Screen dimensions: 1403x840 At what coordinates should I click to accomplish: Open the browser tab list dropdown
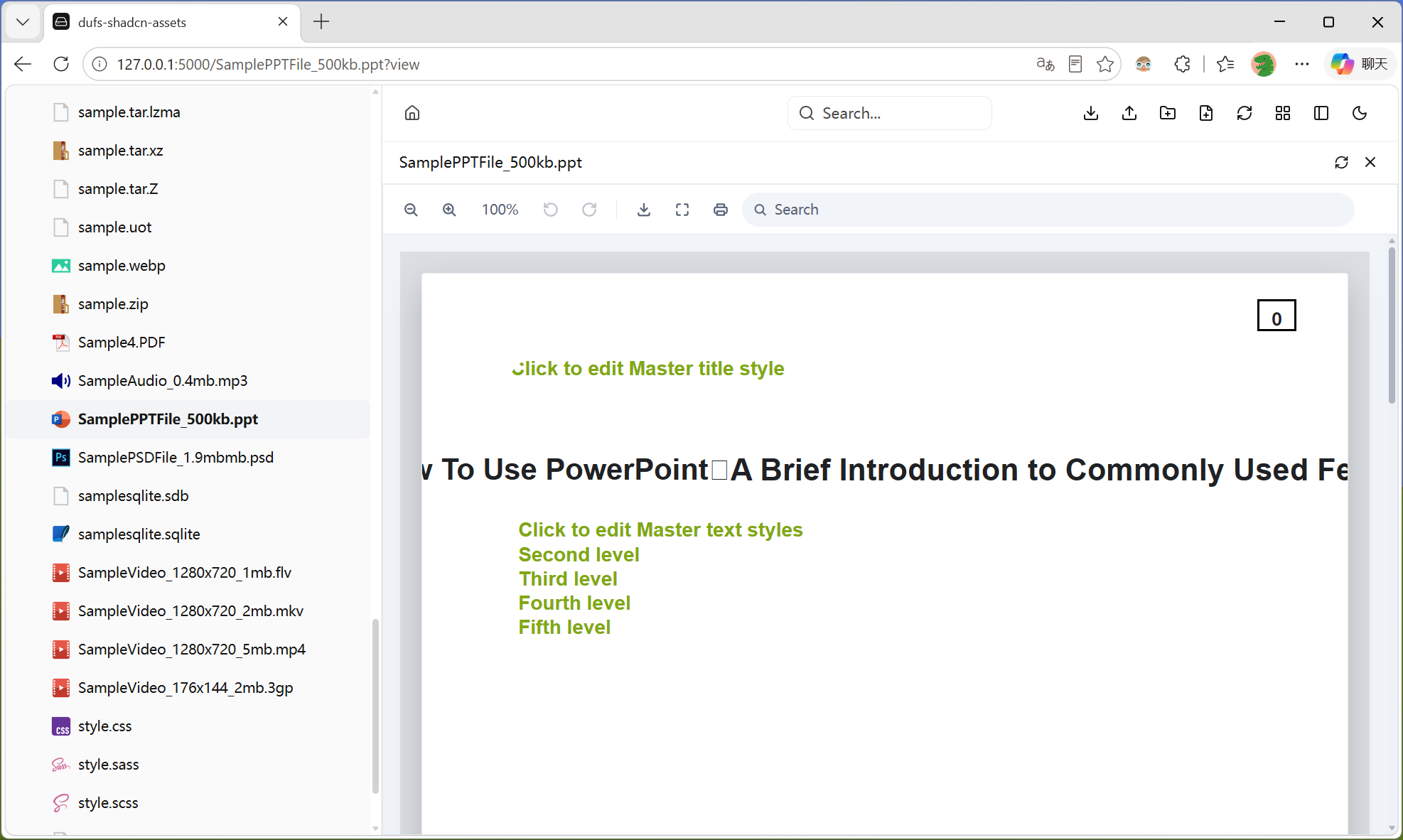pos(23,22)
